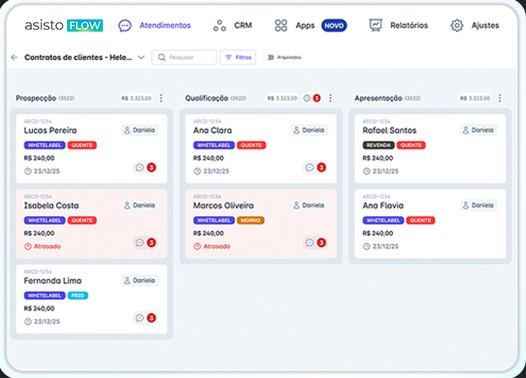
Task: Click the REVENDA tag on Rafael Santos
Action: [x=378, y=145]
